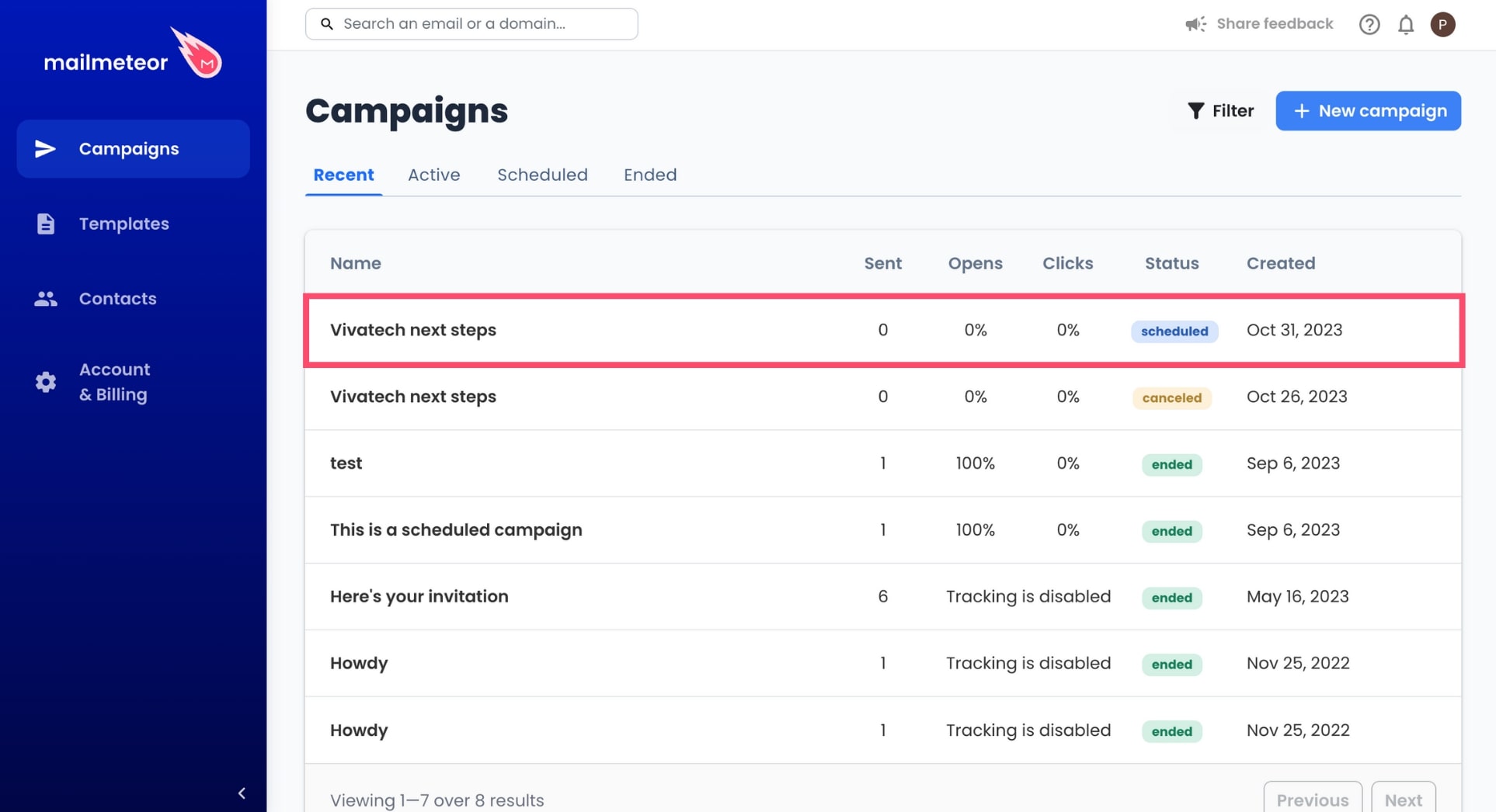Click the Name column header

[356, 263]
